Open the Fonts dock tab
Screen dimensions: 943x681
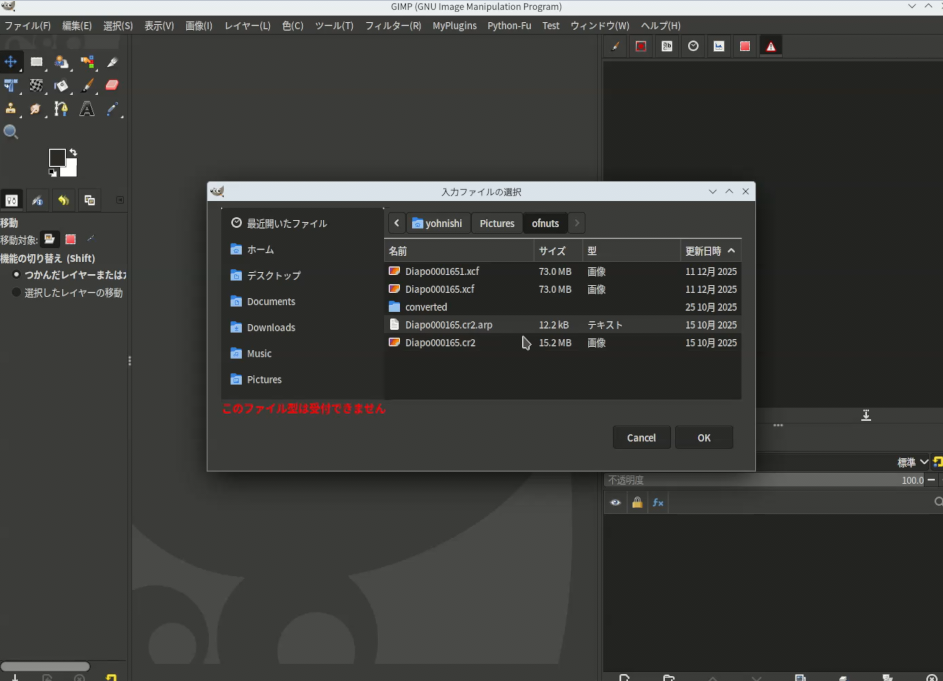[667, 46]
